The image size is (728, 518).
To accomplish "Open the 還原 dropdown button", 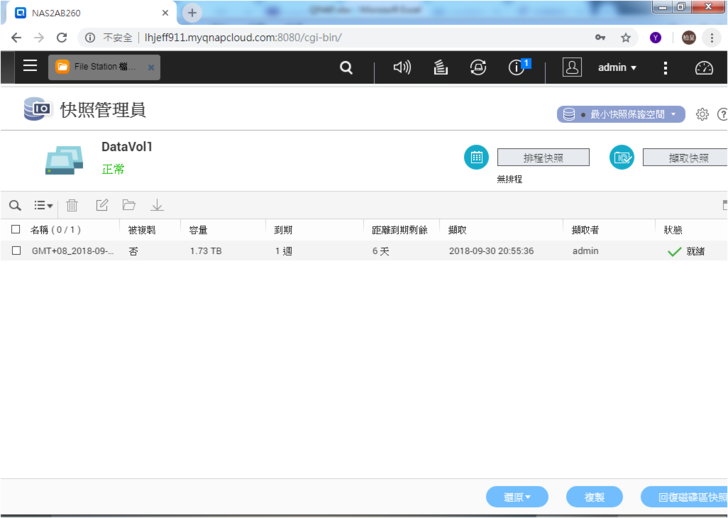I will click(x=516, y=497).
